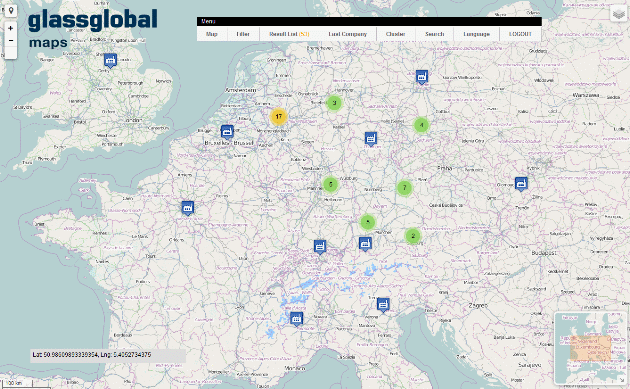Viewport: 630px width, 389px height.
Task: Click the factory marker near Paris
Action: (x=187, y=208)
